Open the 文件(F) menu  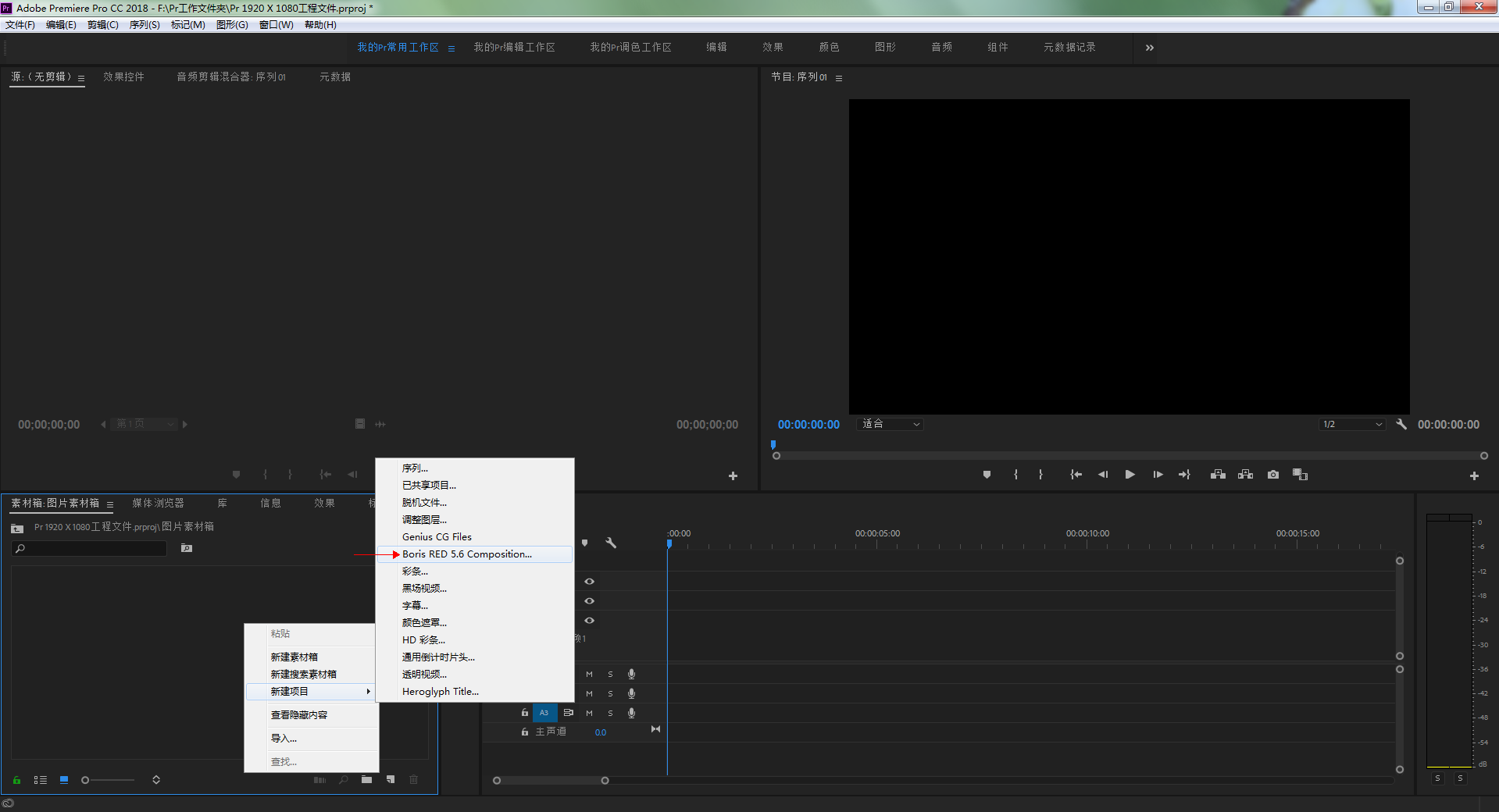20,25
